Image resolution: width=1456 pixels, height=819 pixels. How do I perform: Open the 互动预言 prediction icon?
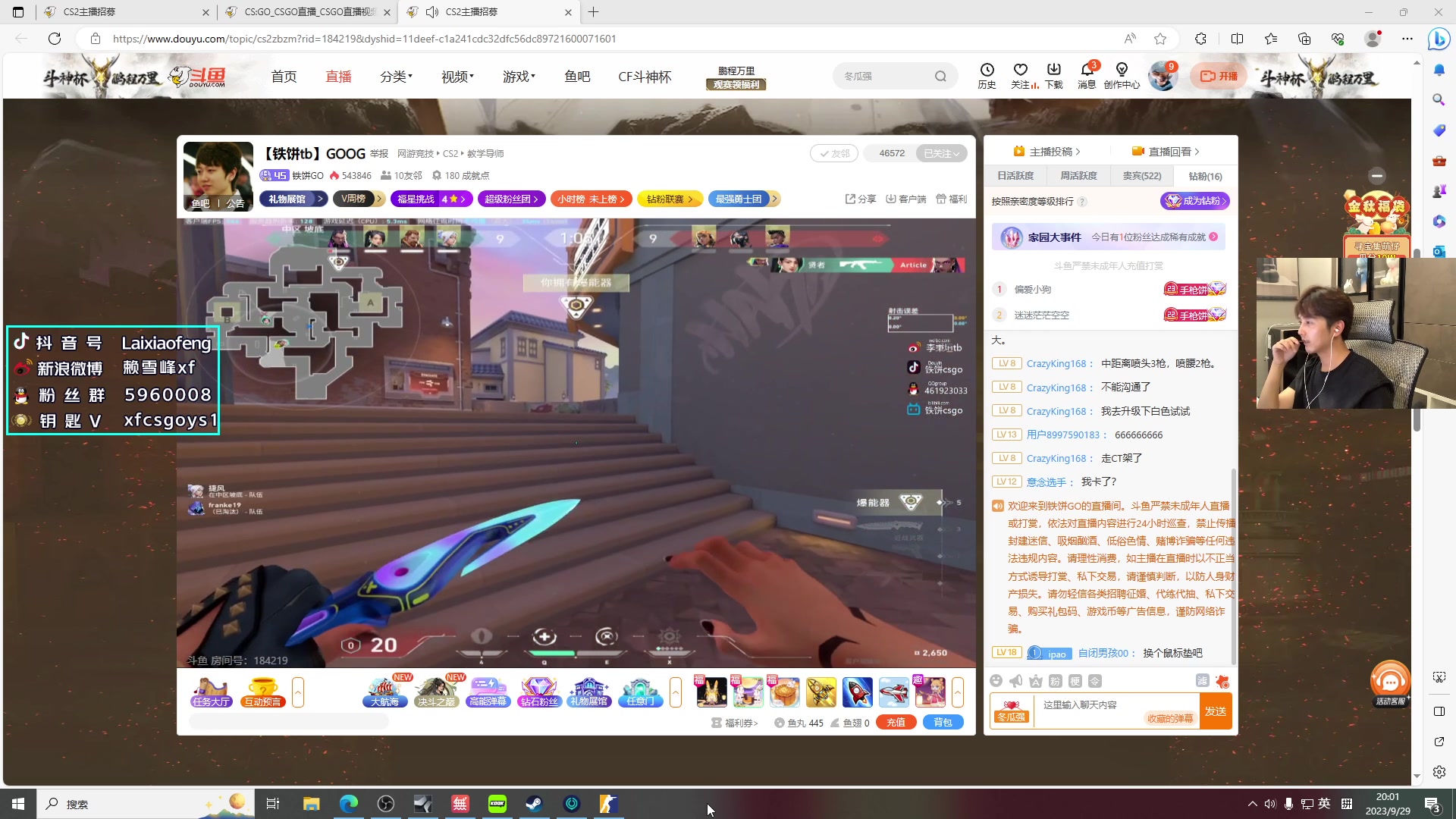(x=262, y=692)
